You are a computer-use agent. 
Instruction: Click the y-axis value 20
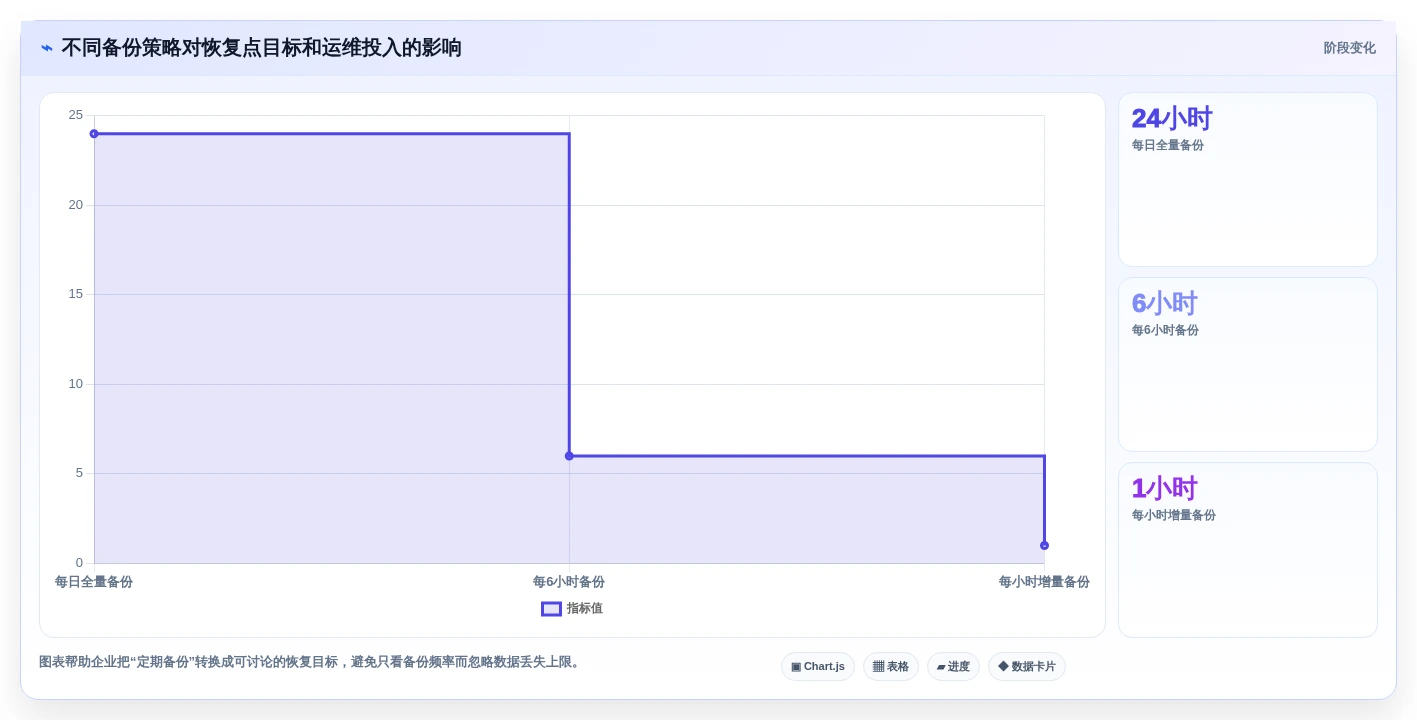click(x=76, y=205)
